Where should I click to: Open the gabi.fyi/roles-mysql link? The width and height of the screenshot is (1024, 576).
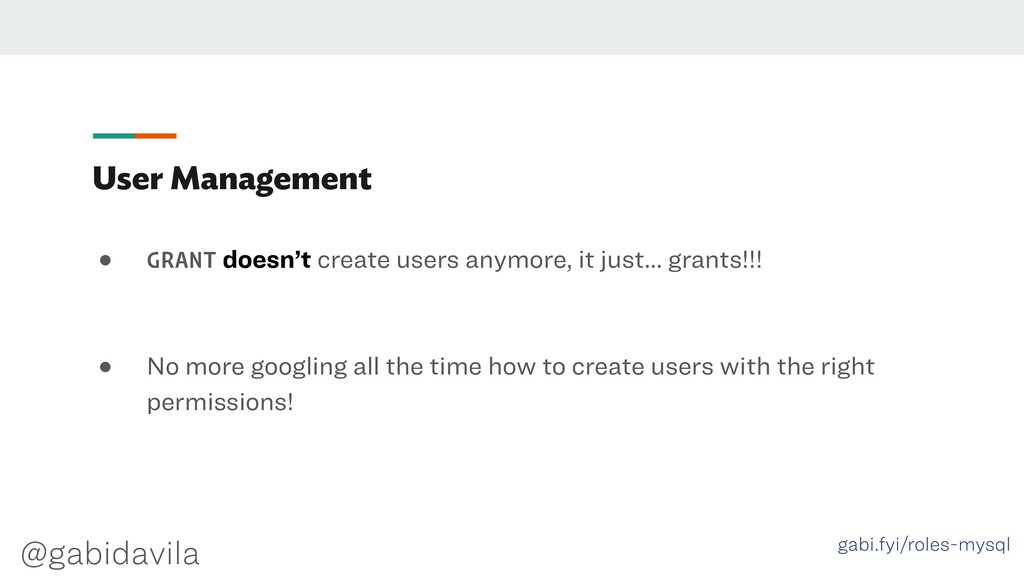tap(923, 545)
